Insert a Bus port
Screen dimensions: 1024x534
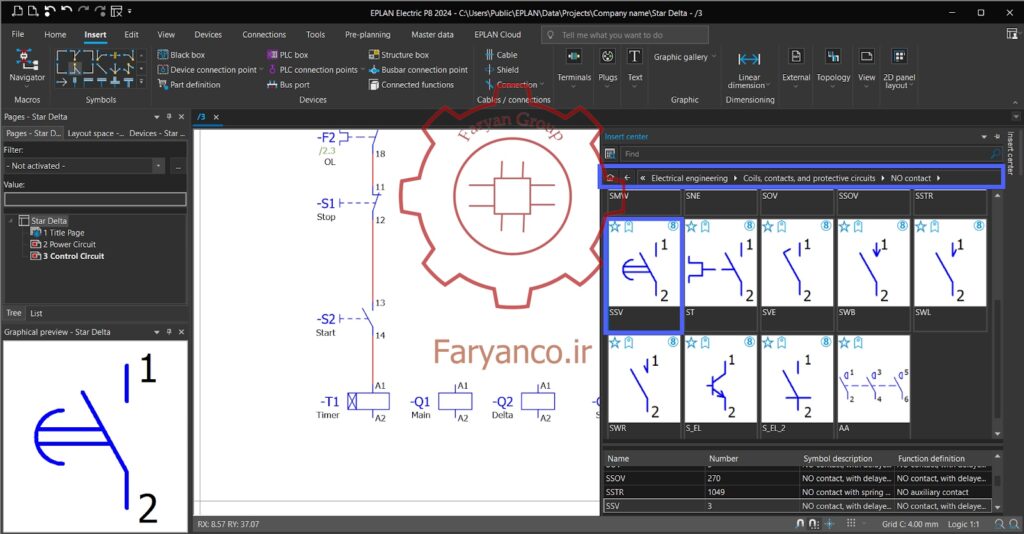pyautogui.click(x=288, y=84)
